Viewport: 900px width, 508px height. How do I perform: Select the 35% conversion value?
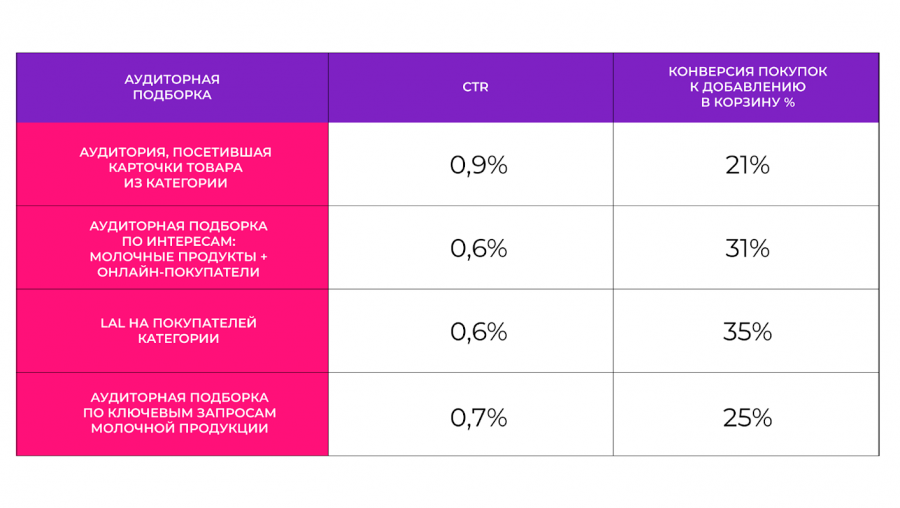747,332
